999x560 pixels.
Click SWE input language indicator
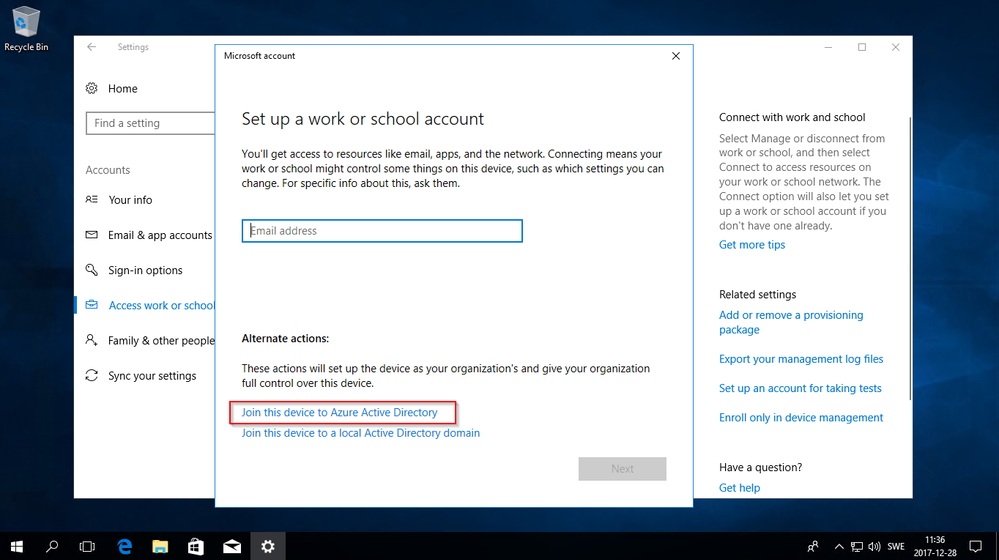(896, 546)
